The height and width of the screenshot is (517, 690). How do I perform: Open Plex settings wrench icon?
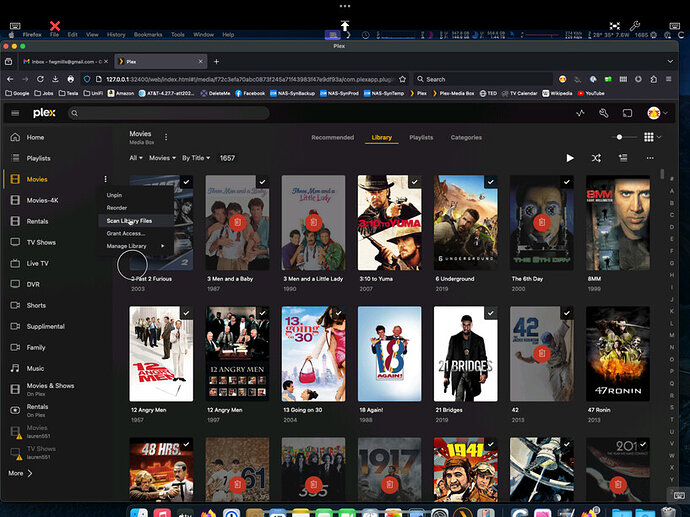coord(604,113)
